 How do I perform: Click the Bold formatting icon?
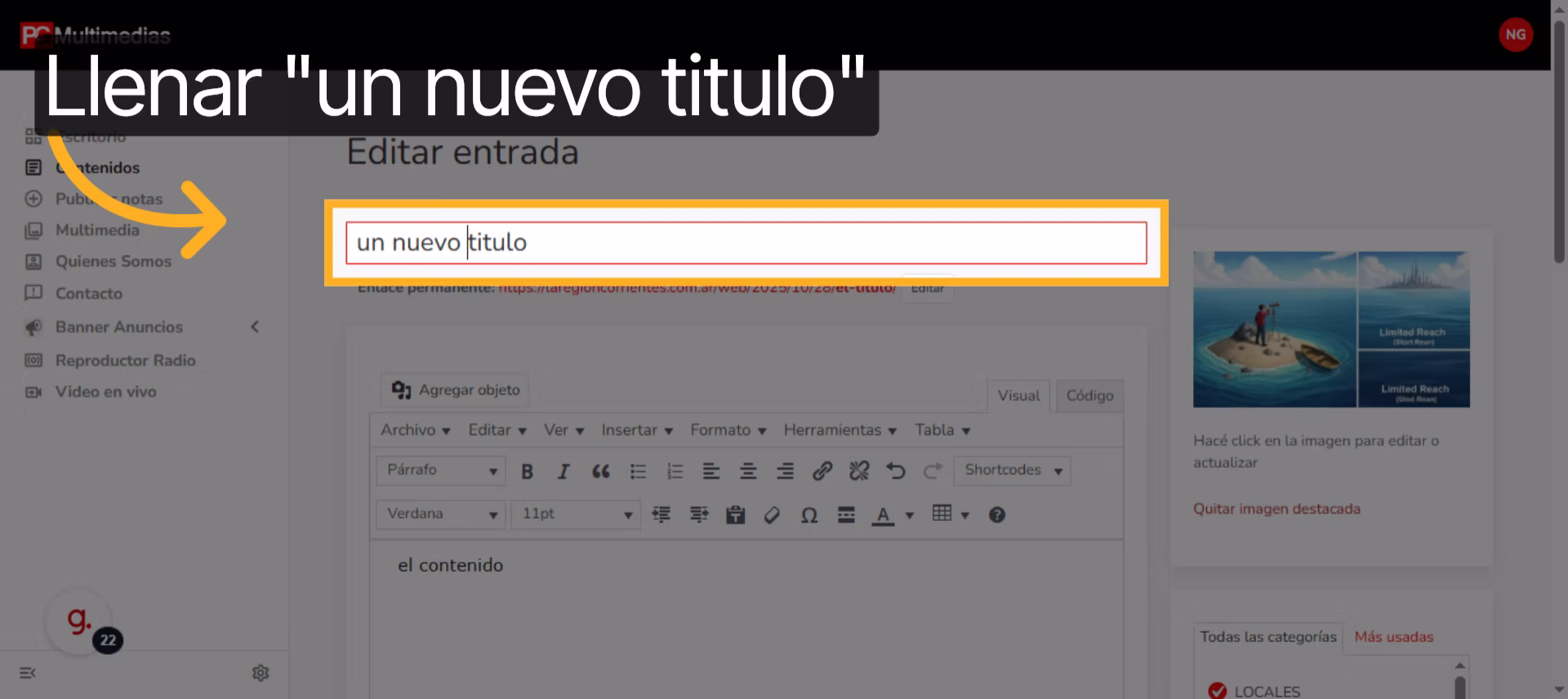[527, 471]
